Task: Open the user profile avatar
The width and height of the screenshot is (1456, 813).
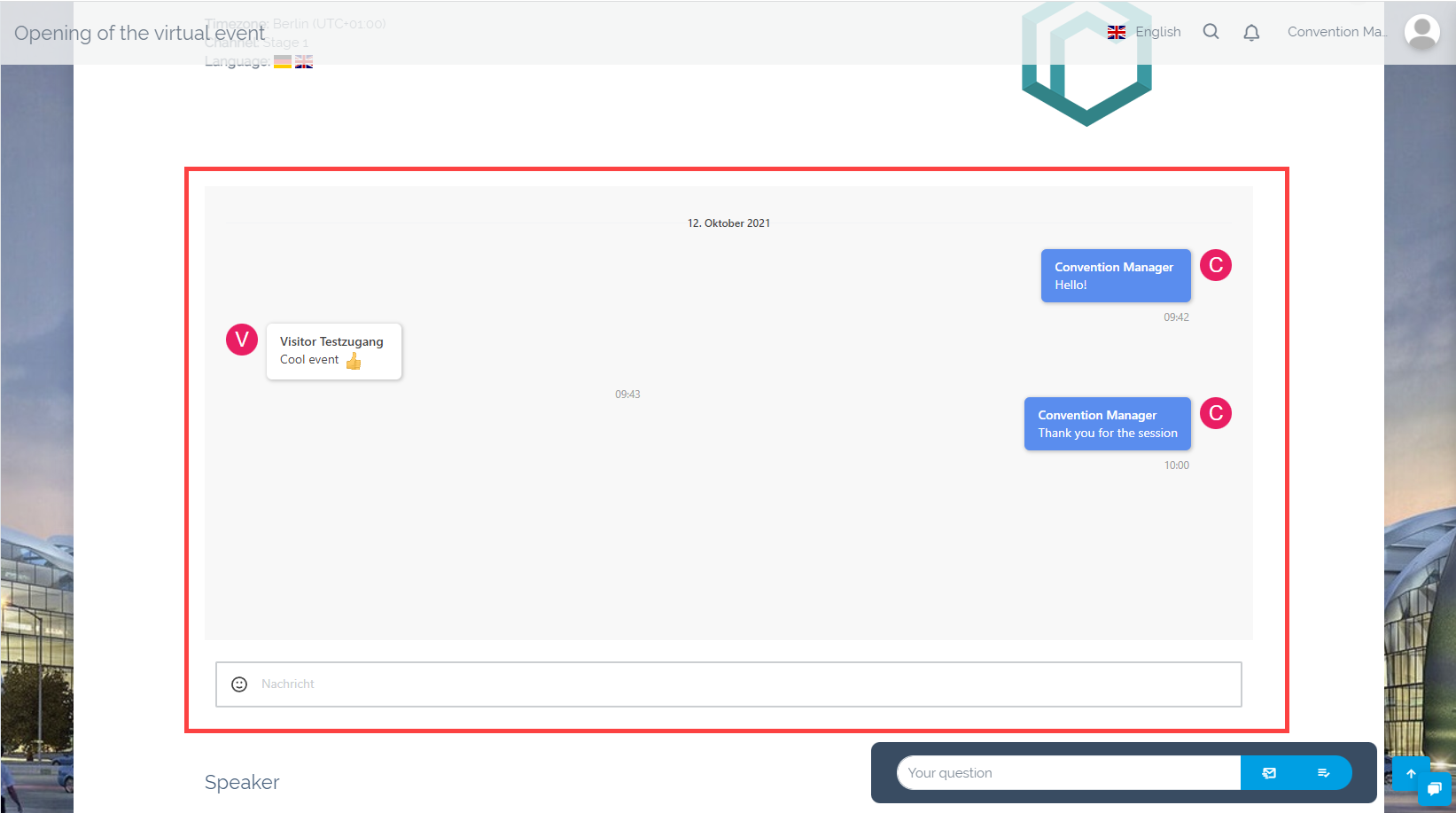Action: tap(1421, 33)
